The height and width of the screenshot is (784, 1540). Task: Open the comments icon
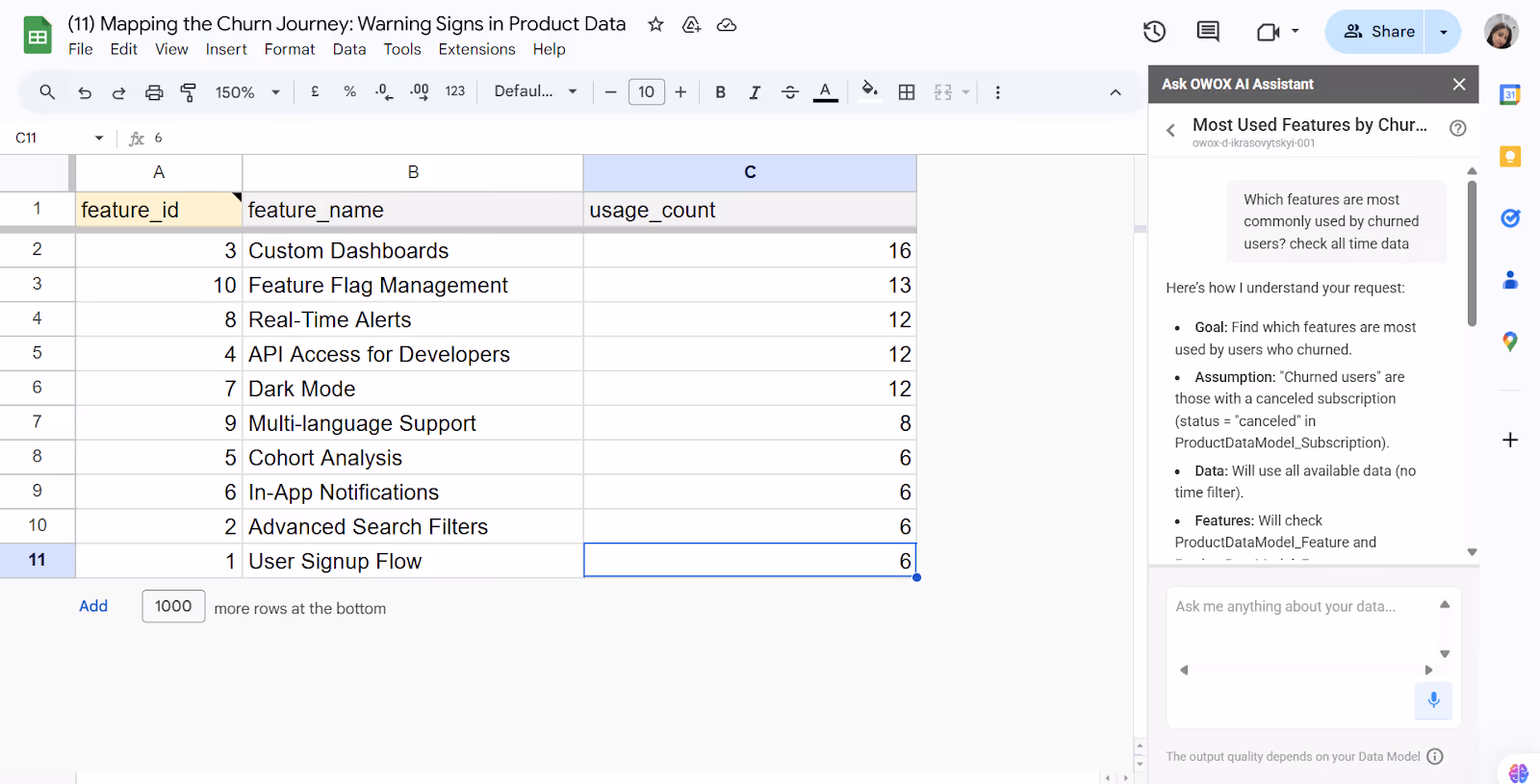(x=1208, y=32)
